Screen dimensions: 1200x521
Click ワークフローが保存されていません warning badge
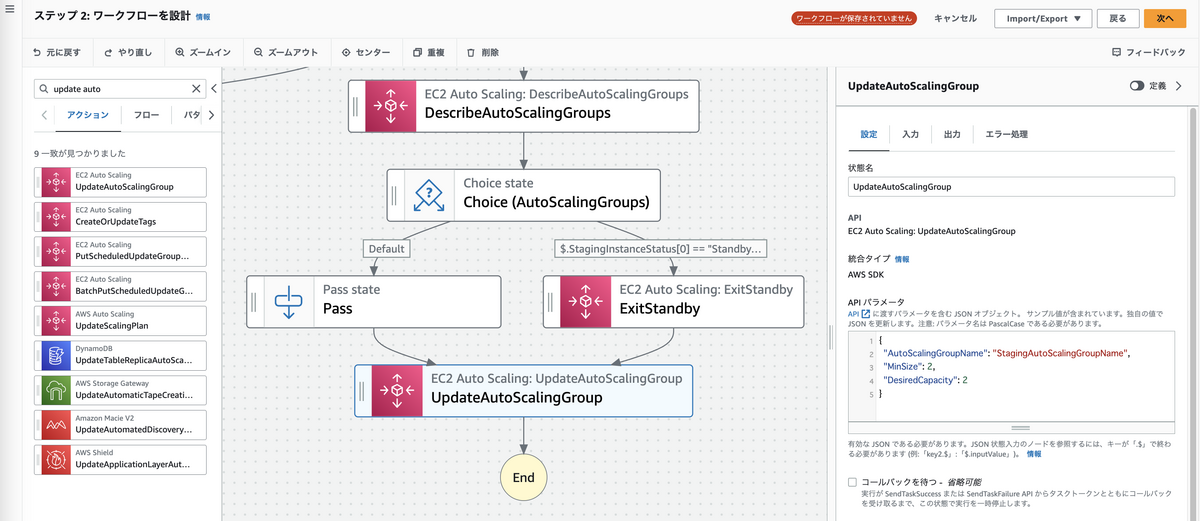pos(856,18)
